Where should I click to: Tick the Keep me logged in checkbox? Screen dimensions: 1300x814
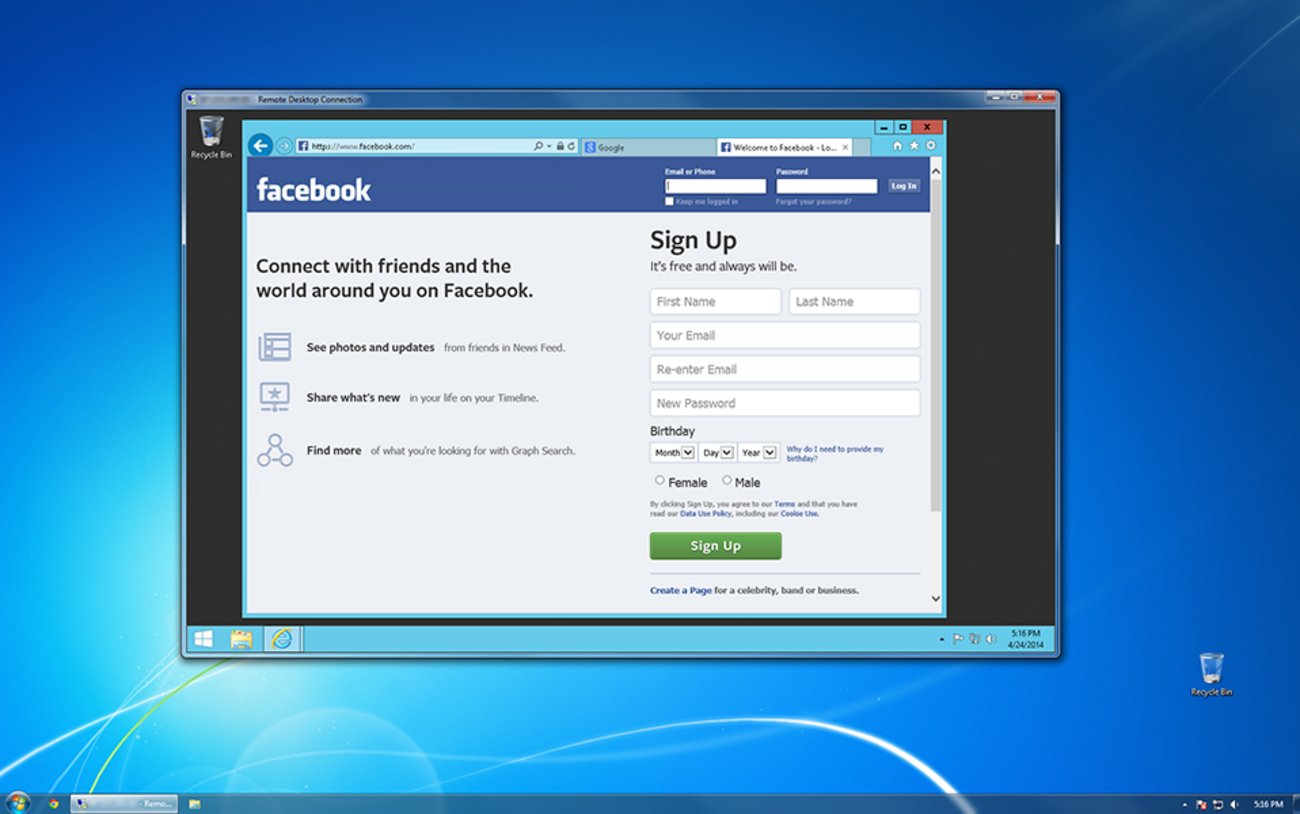click(x=669, y=201)
